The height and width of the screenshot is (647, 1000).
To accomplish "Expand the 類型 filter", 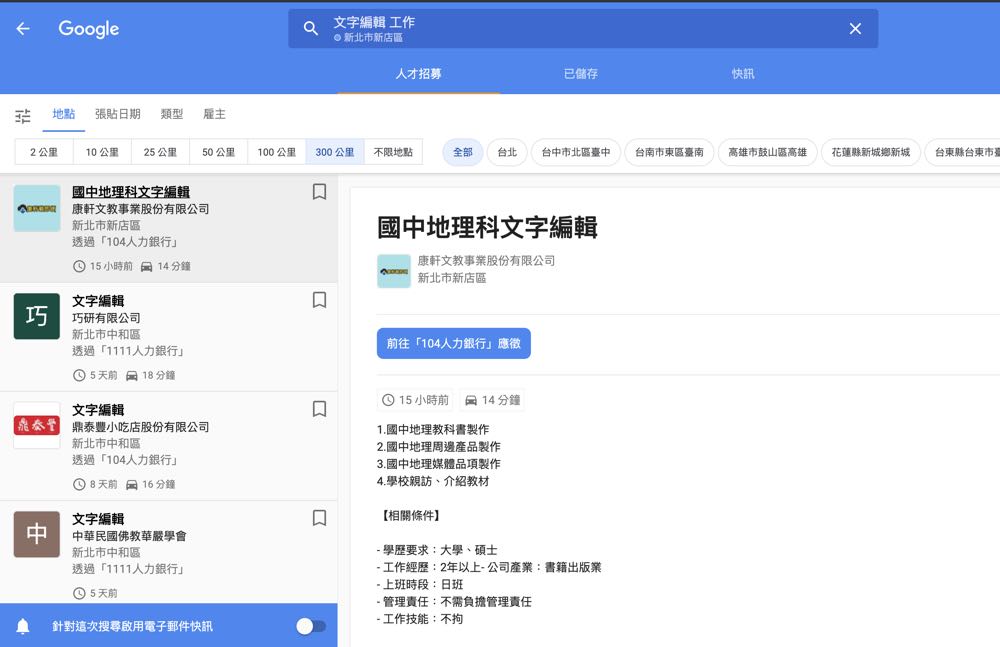I will 172,114.
